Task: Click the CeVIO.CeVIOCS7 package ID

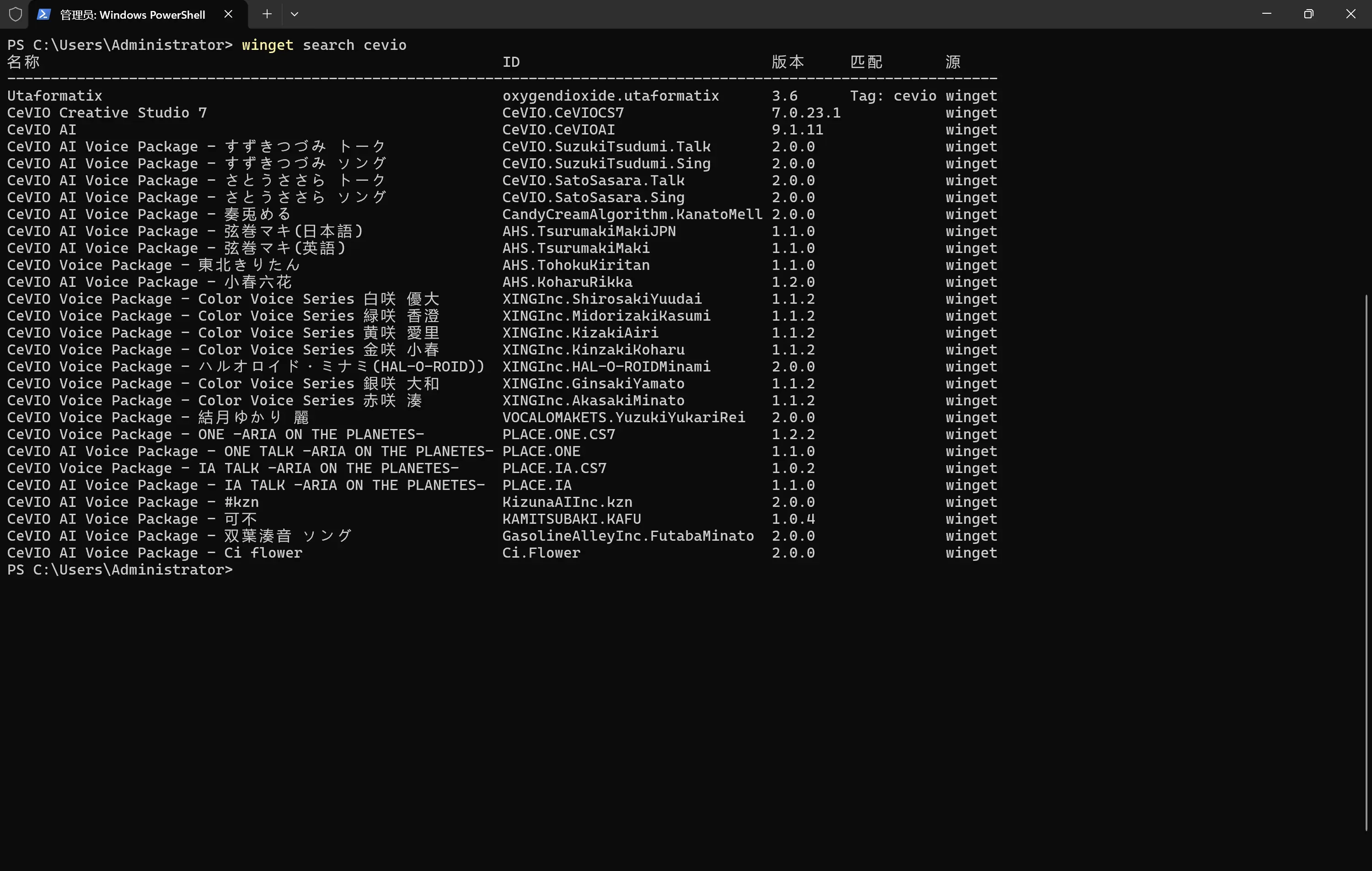Action: tap(563, 113)
